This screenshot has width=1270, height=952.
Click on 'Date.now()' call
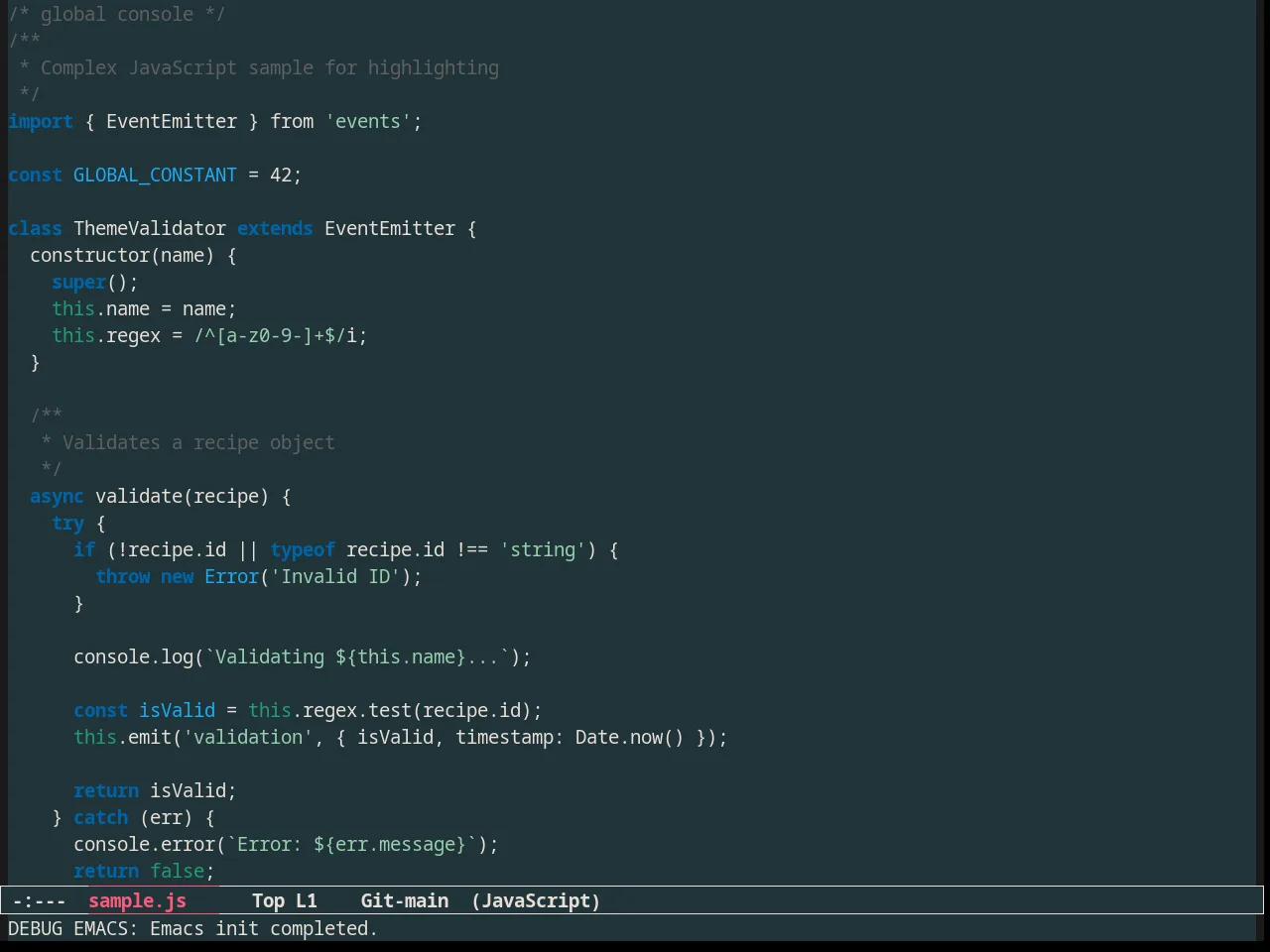coord(630,737)
